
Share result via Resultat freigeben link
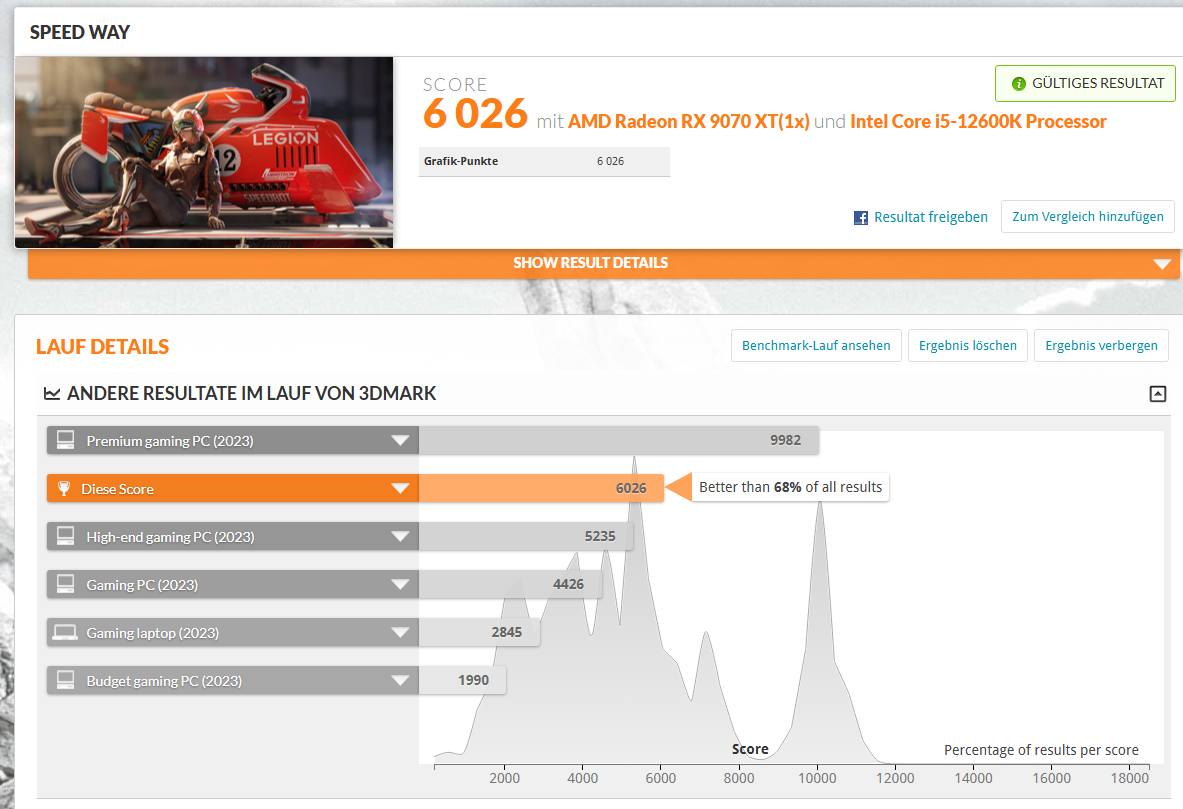click(930, 217)
